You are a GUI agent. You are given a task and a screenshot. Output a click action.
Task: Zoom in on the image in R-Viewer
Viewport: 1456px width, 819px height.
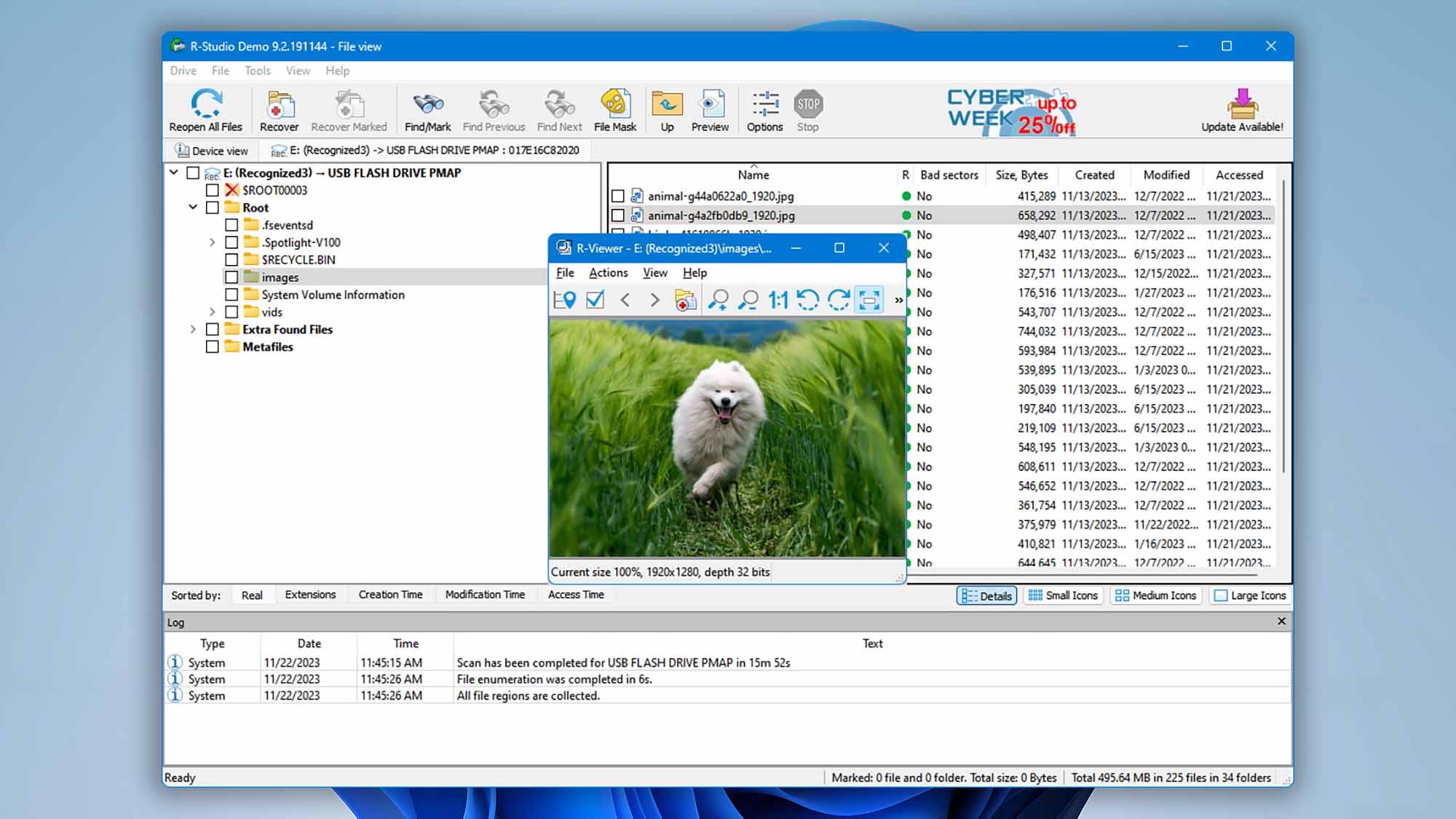719,300
